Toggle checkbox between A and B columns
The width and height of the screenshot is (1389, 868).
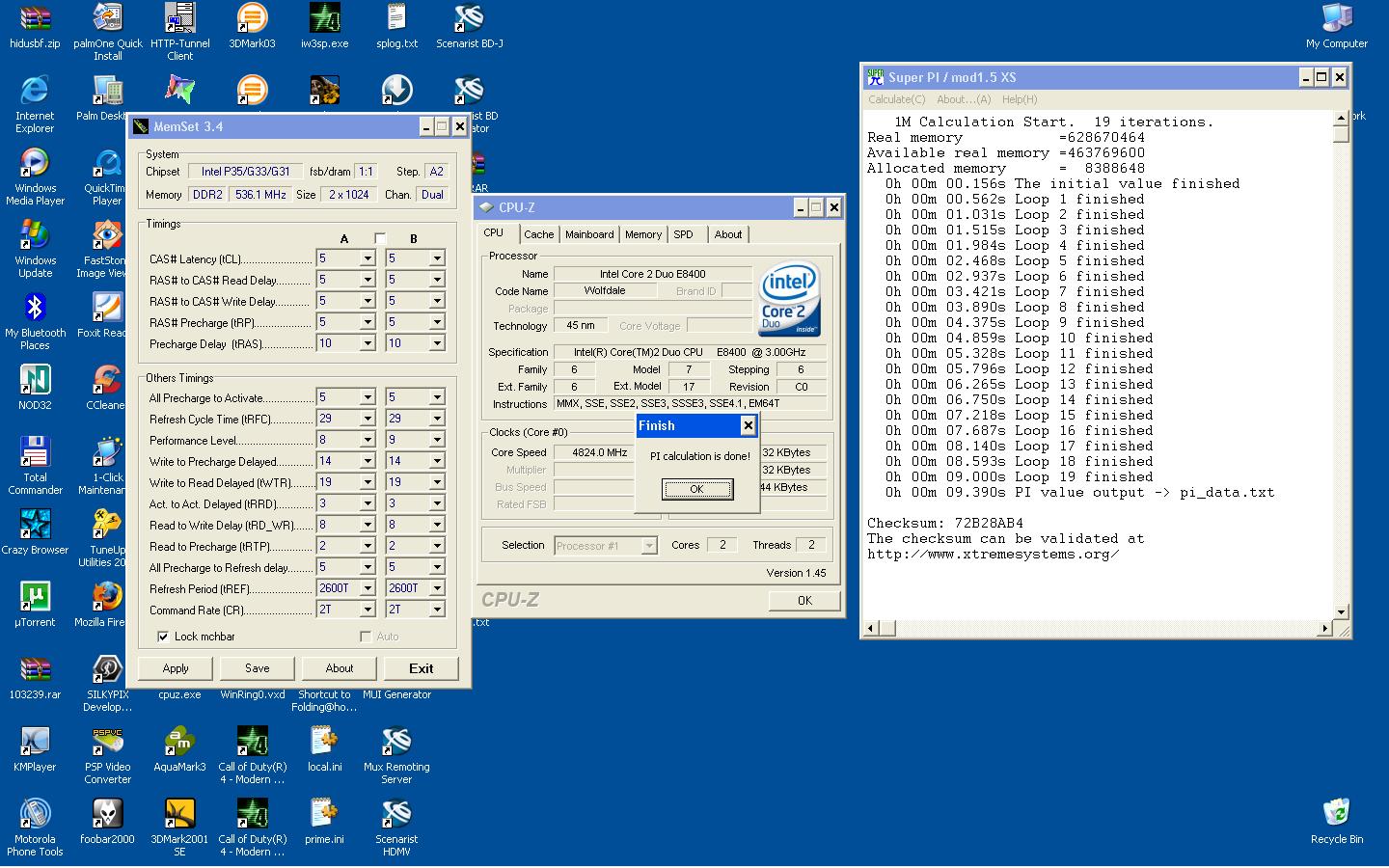click(379, 238)
